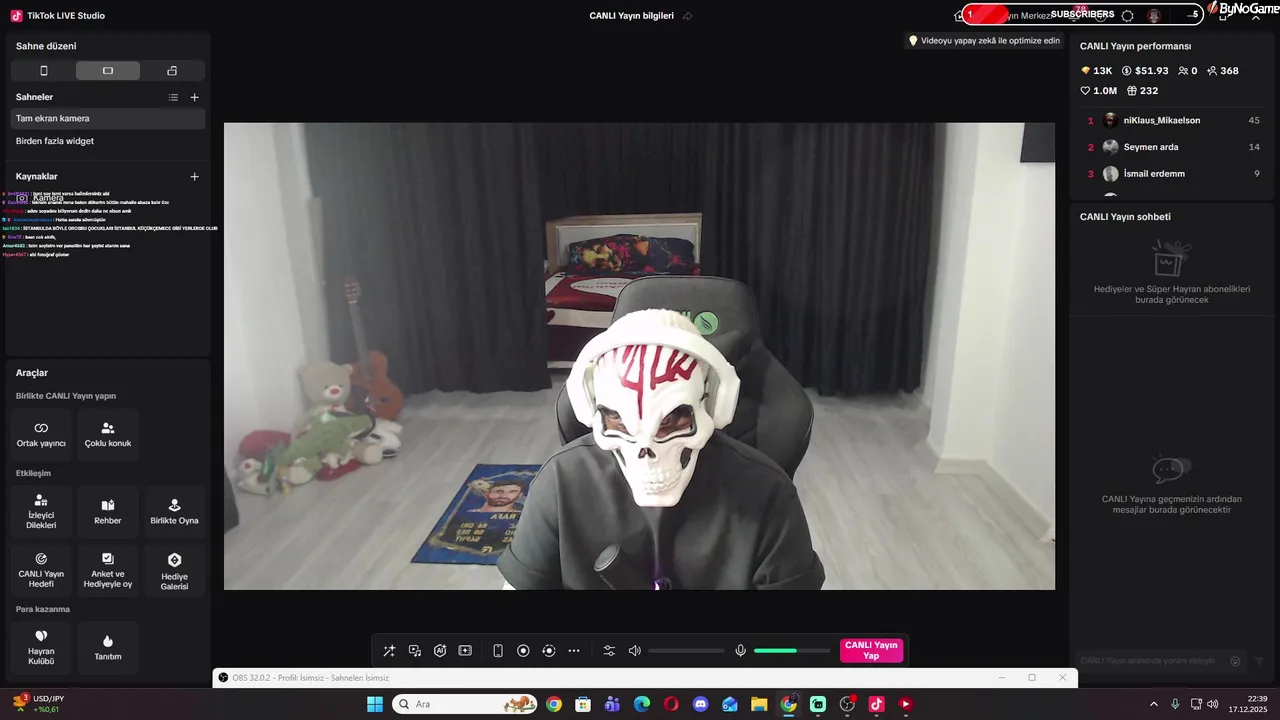Image resolution: width=1280 pixels, height=720 pixels.
Task: Open more options three-dot menu
Action: coord(574,651)
